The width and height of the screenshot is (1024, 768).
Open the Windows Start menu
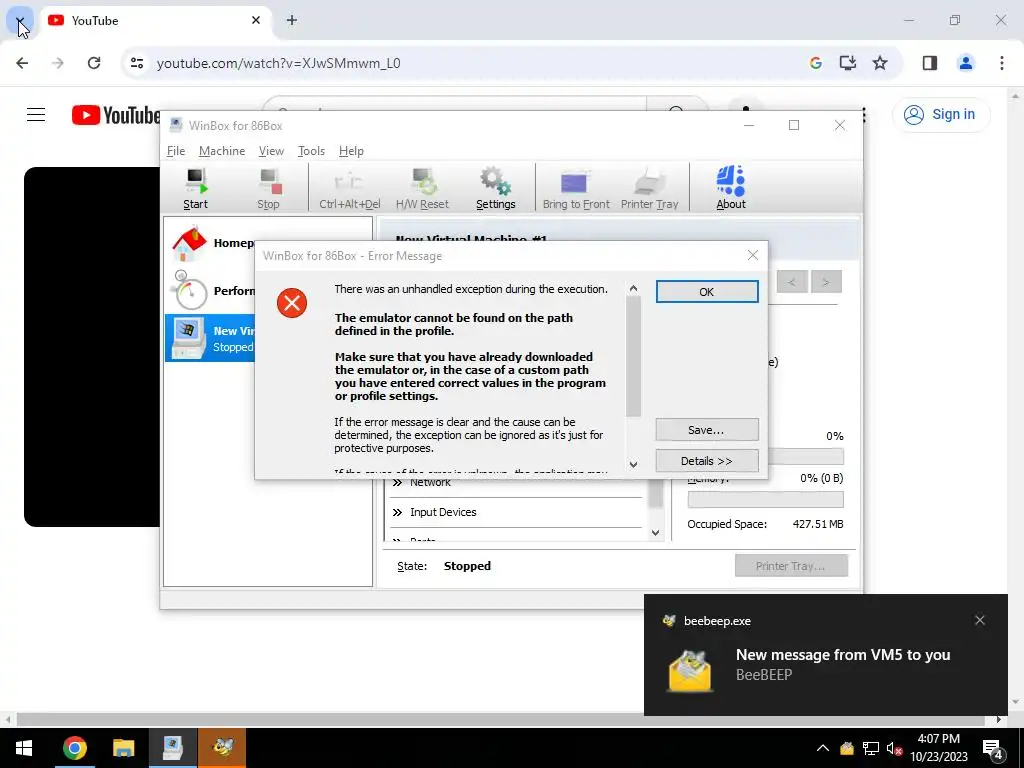(24, 748)
